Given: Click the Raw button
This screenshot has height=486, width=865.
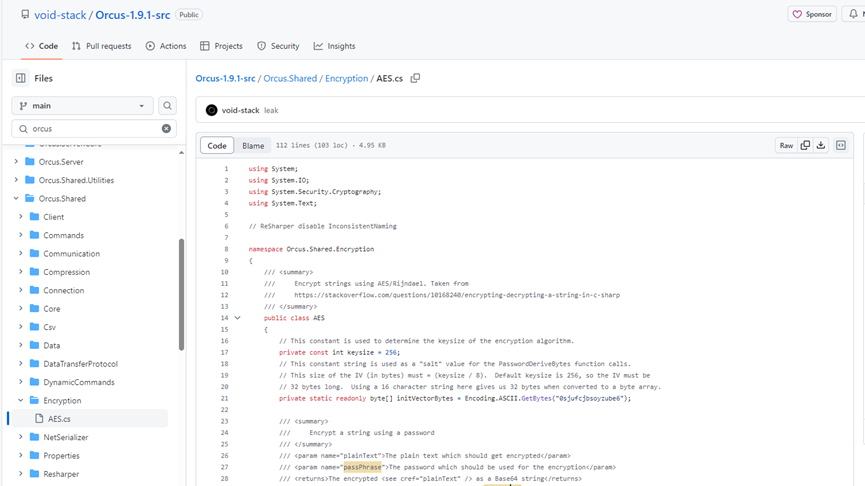Looking at the screenshot, I should click(786, 146).
